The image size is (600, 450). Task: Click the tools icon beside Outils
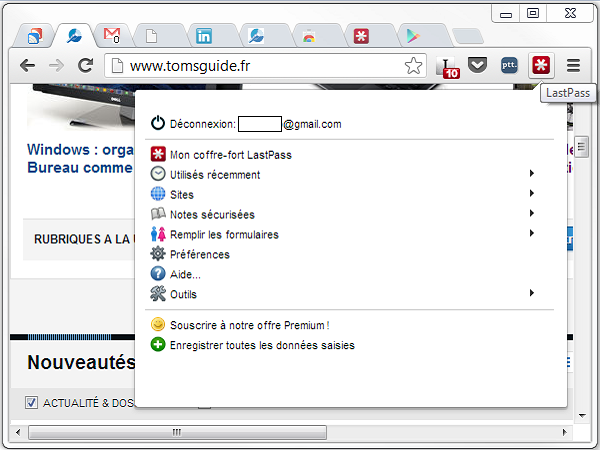pyautogui.click(x=158, y=293)
